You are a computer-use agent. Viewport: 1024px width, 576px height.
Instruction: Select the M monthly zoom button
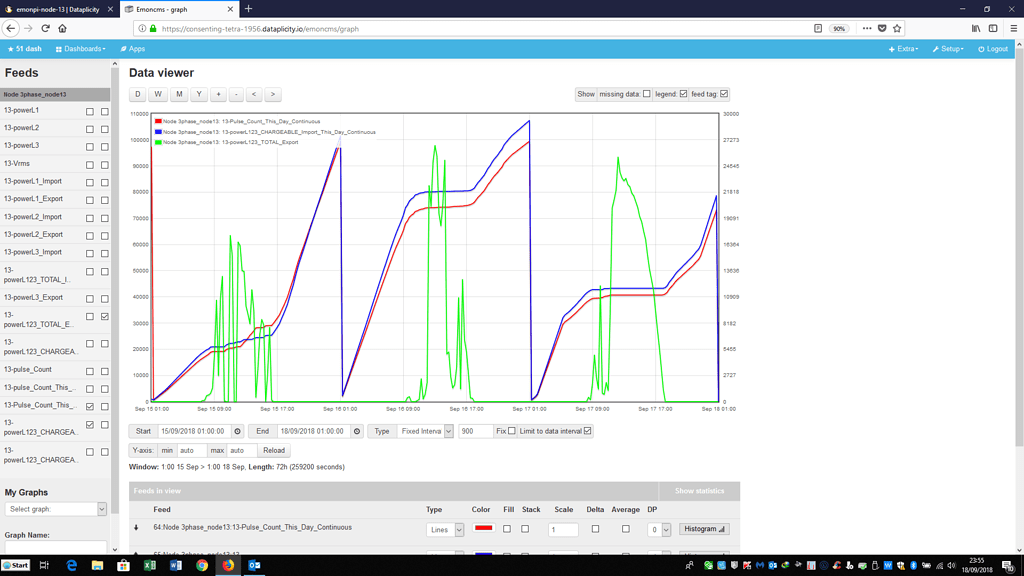tap(177, 94)
